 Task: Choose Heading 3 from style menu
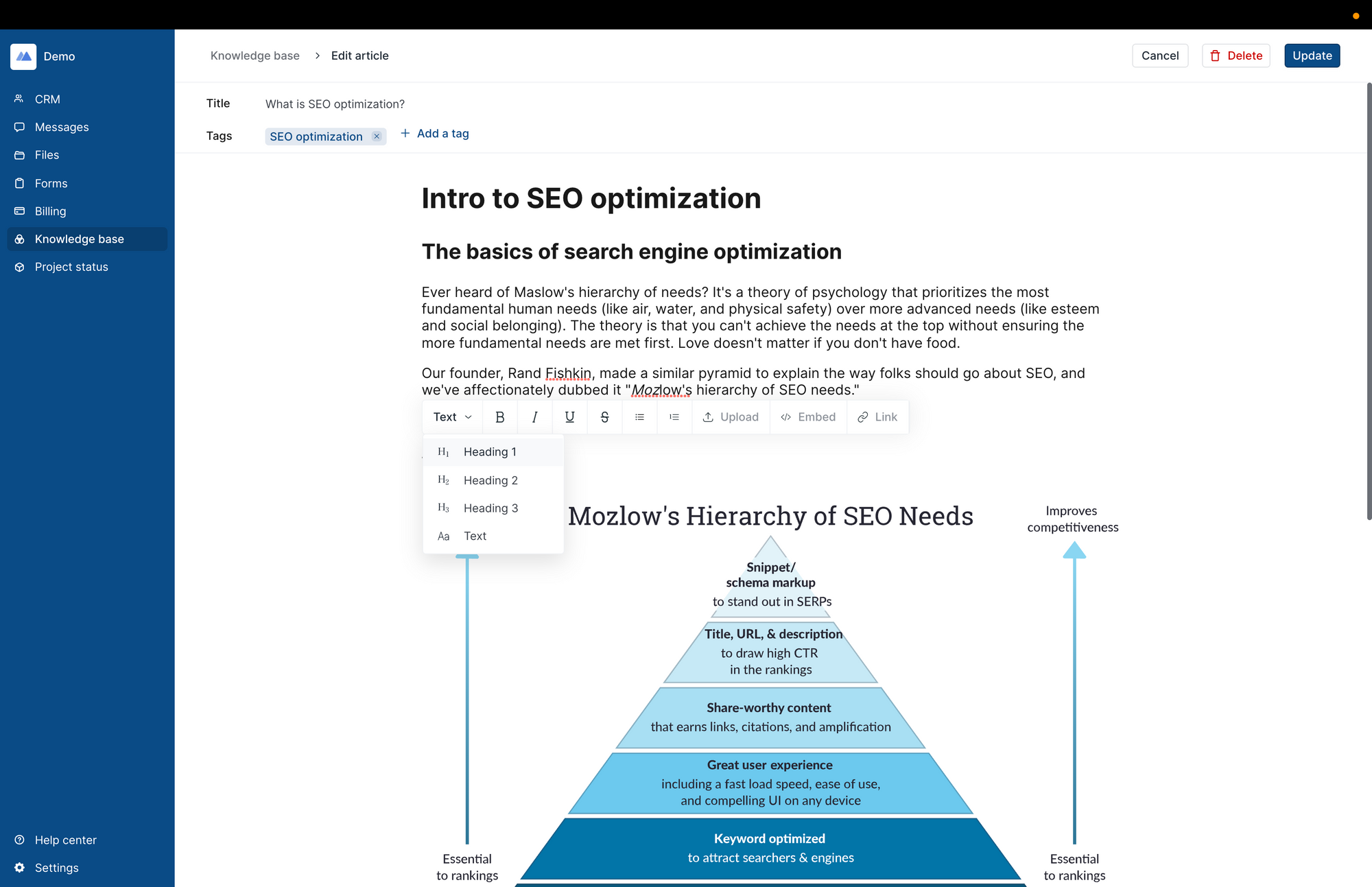(x=490, y=508)
